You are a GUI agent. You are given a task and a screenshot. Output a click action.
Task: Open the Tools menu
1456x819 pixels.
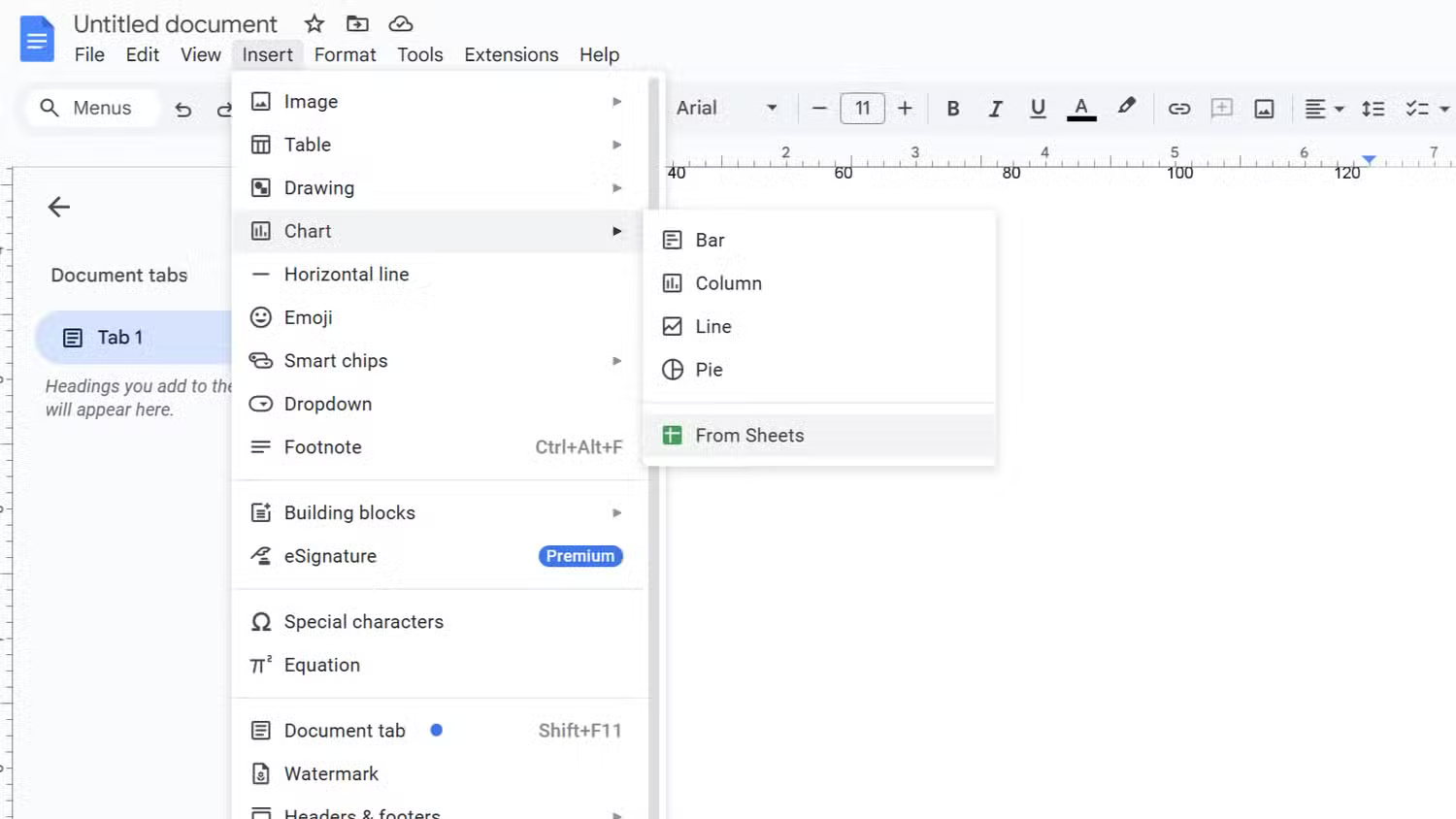coord(419,54)
